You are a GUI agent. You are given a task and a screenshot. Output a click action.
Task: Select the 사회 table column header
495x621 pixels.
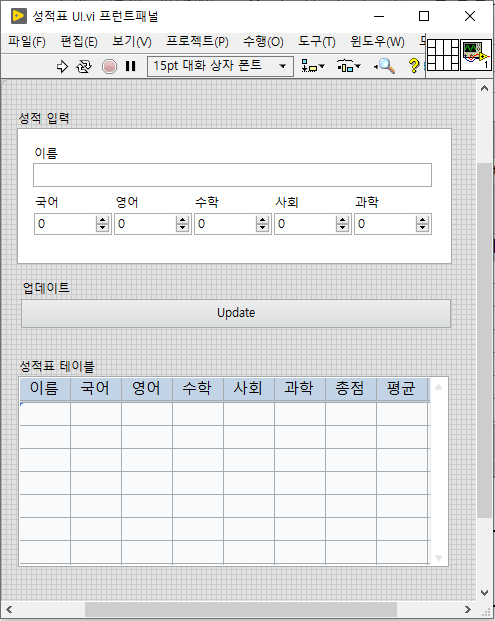pos(249,389)
